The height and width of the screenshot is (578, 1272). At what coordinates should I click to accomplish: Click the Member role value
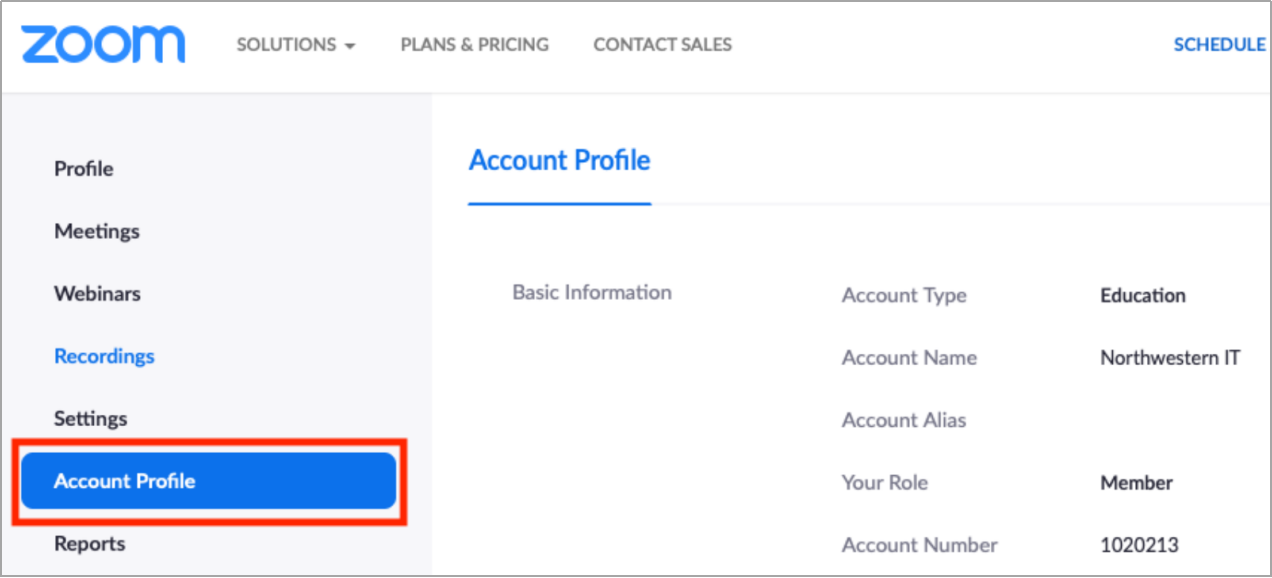[1136, 483]
